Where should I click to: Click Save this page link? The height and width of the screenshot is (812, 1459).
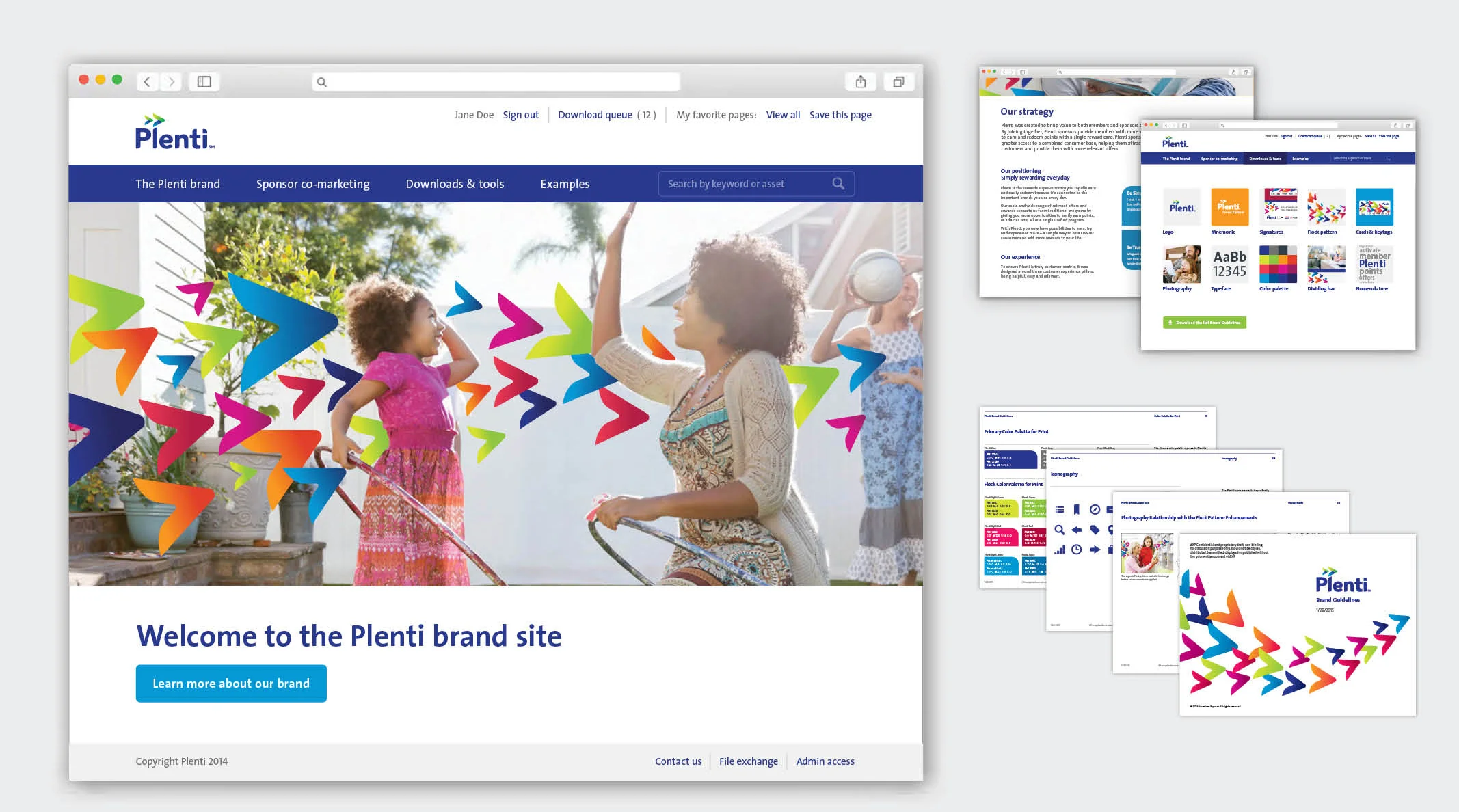click(x=840, y=115)
